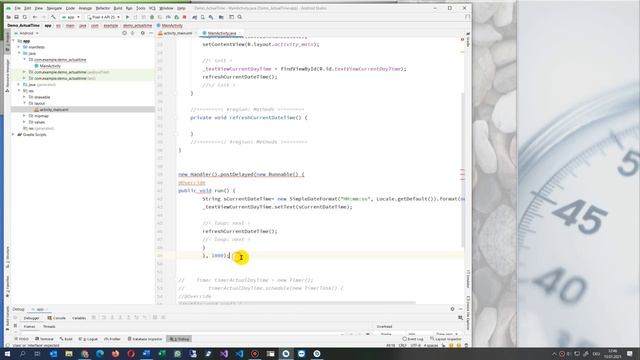This screenshot has height=360, width=640.
Task: Click the Back navigation arrow in the toolbar
Action: (35, 17)
